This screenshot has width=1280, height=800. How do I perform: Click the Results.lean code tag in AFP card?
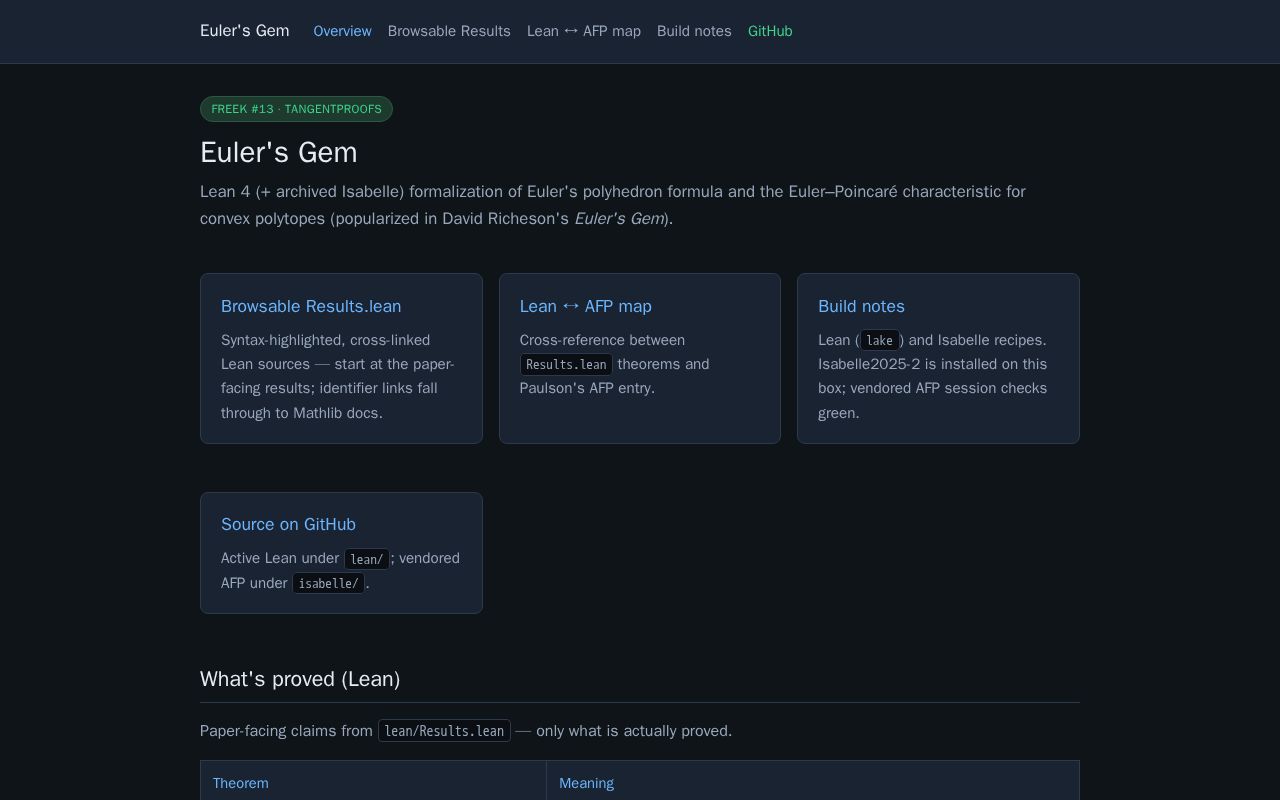point(566,365)
